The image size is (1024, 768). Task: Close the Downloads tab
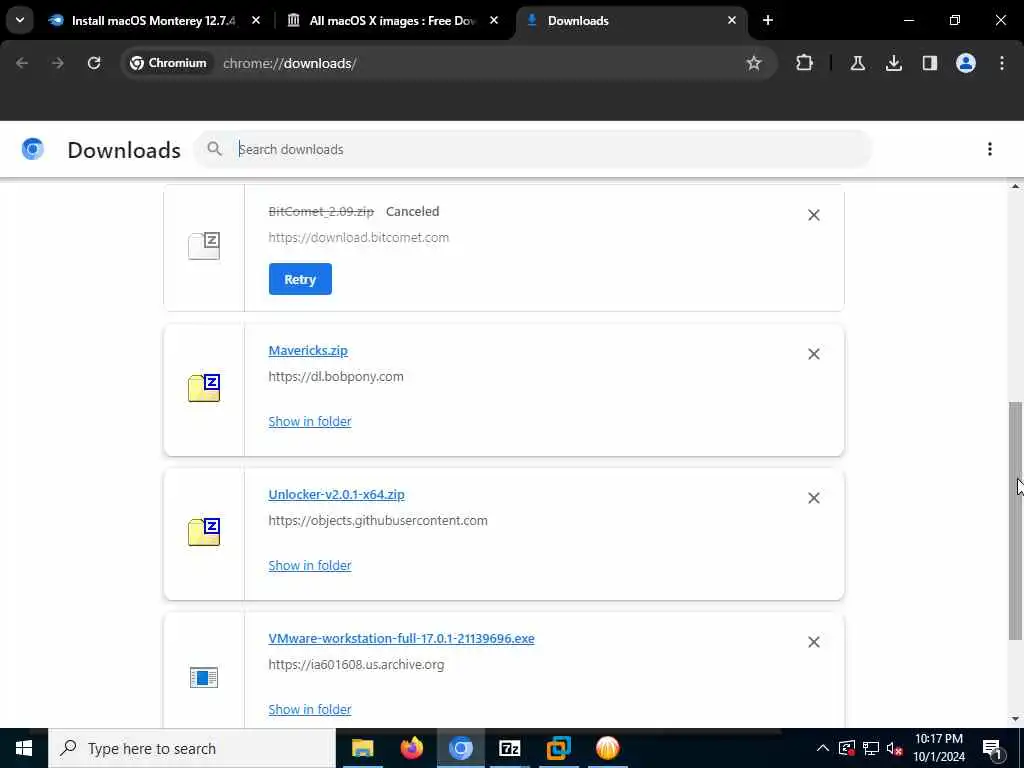(x=732, y=20)
